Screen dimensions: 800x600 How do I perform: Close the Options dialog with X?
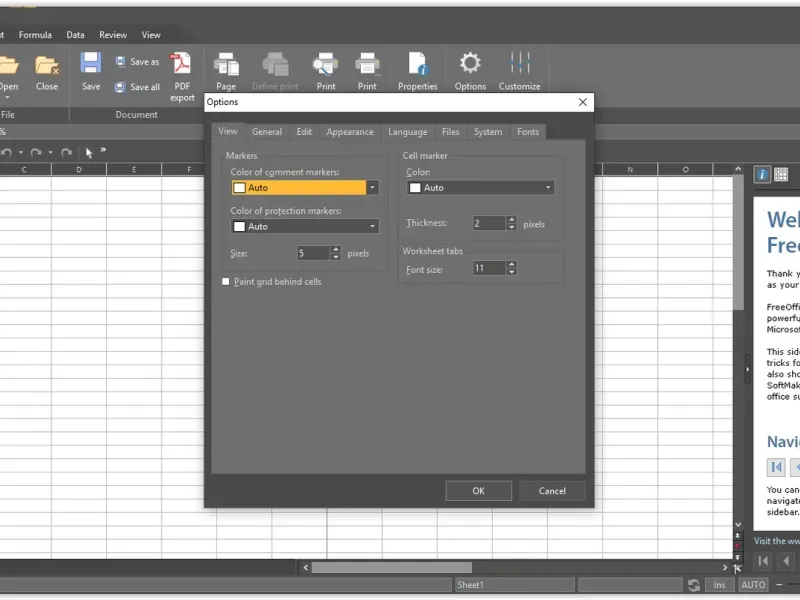click(583, 102)
